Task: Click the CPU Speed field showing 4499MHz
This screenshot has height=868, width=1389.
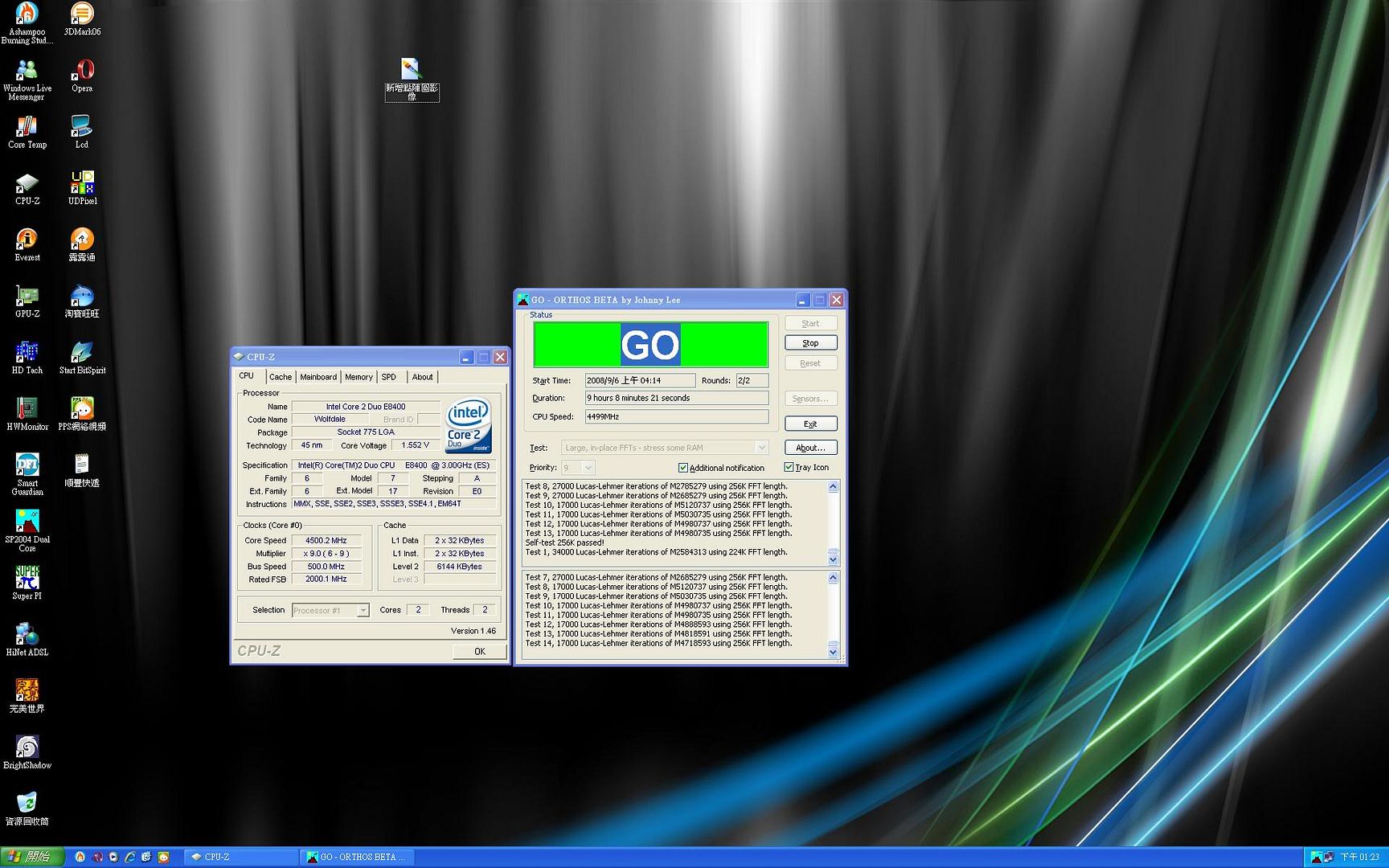Action: point(676,416)
